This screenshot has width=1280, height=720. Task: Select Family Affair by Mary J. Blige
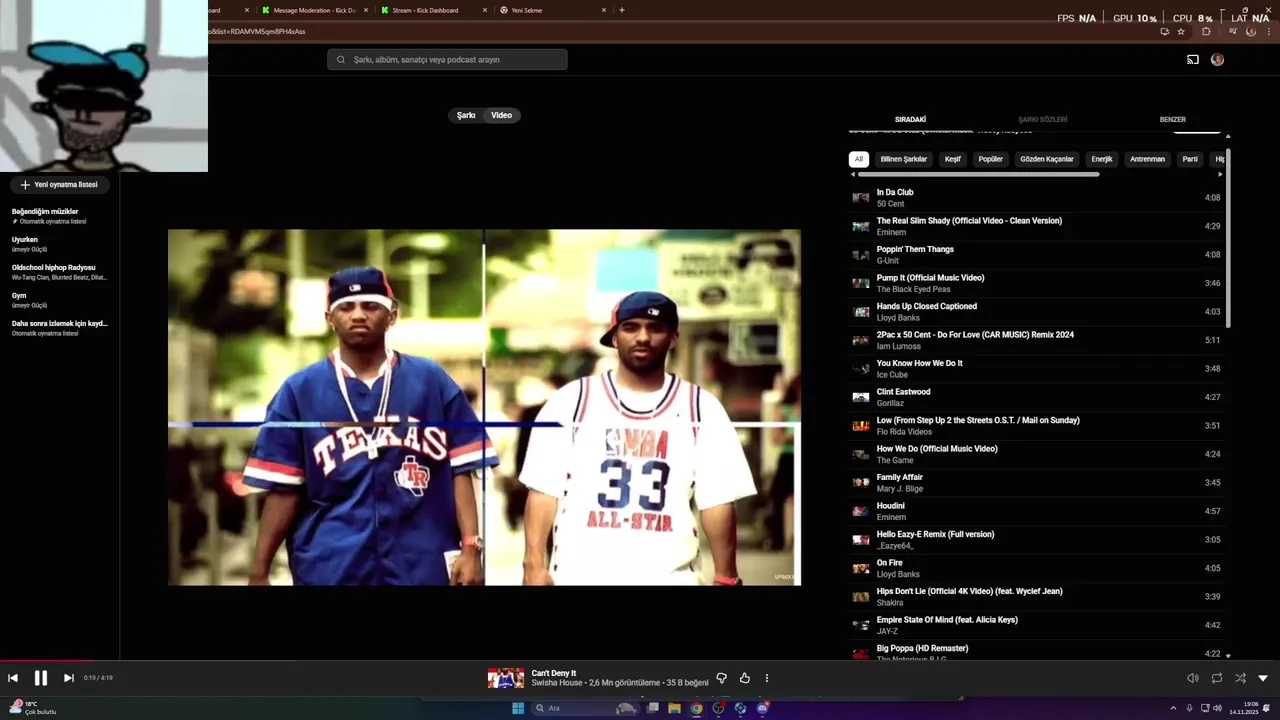click(x=1035, y=483)
